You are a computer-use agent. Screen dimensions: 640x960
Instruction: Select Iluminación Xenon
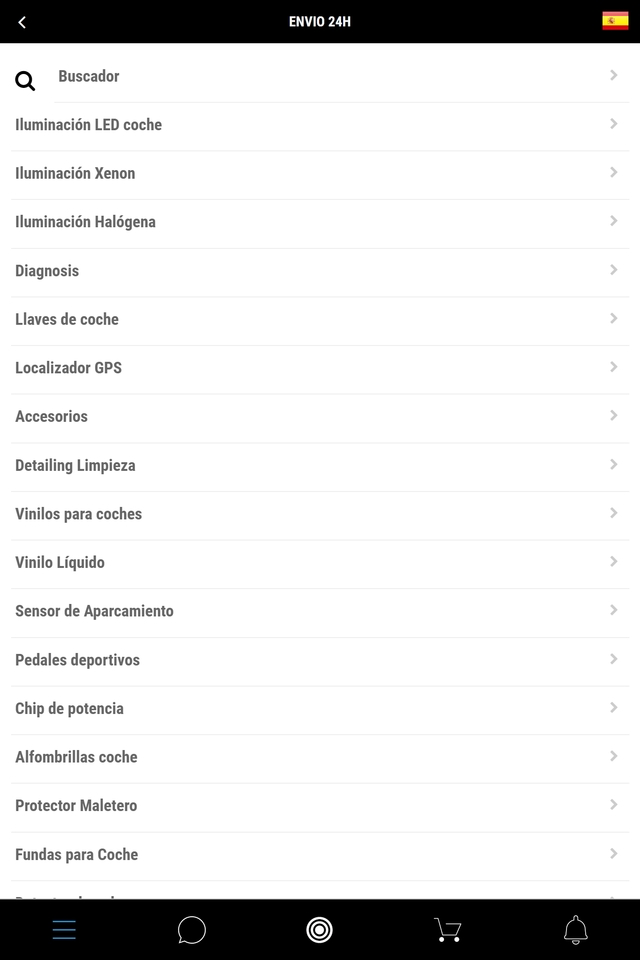click(x=320, y=173)
